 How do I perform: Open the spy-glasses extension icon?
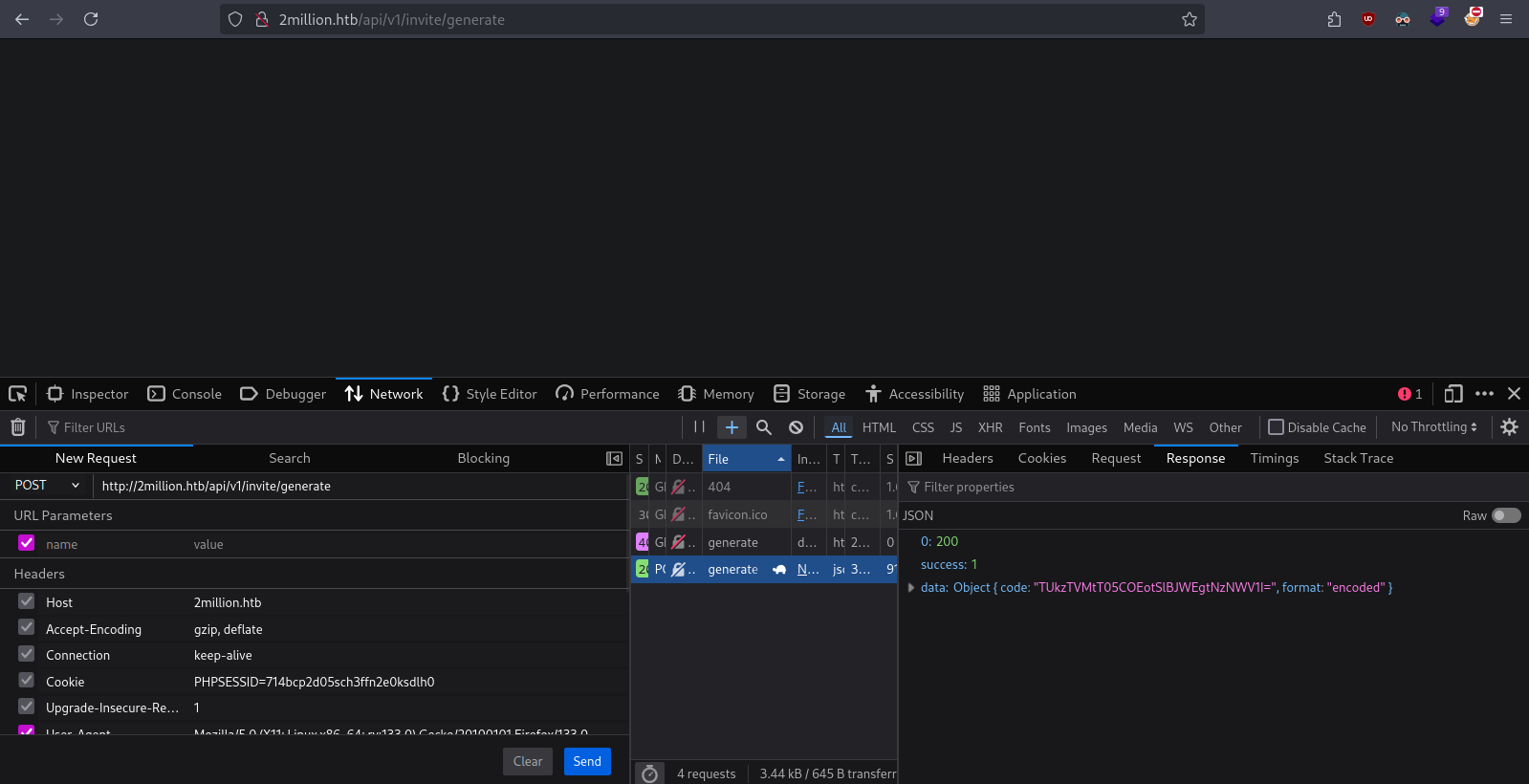click(x=1403, y=19)
